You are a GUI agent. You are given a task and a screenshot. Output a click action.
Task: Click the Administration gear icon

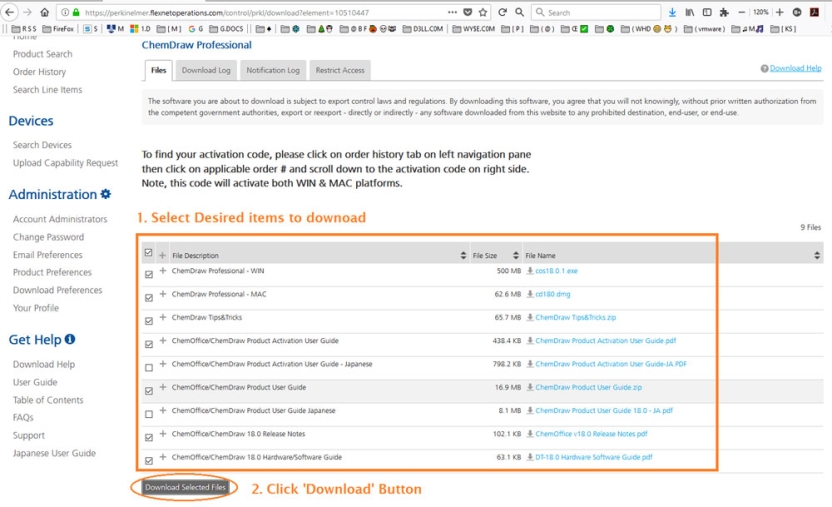(106, 194)
